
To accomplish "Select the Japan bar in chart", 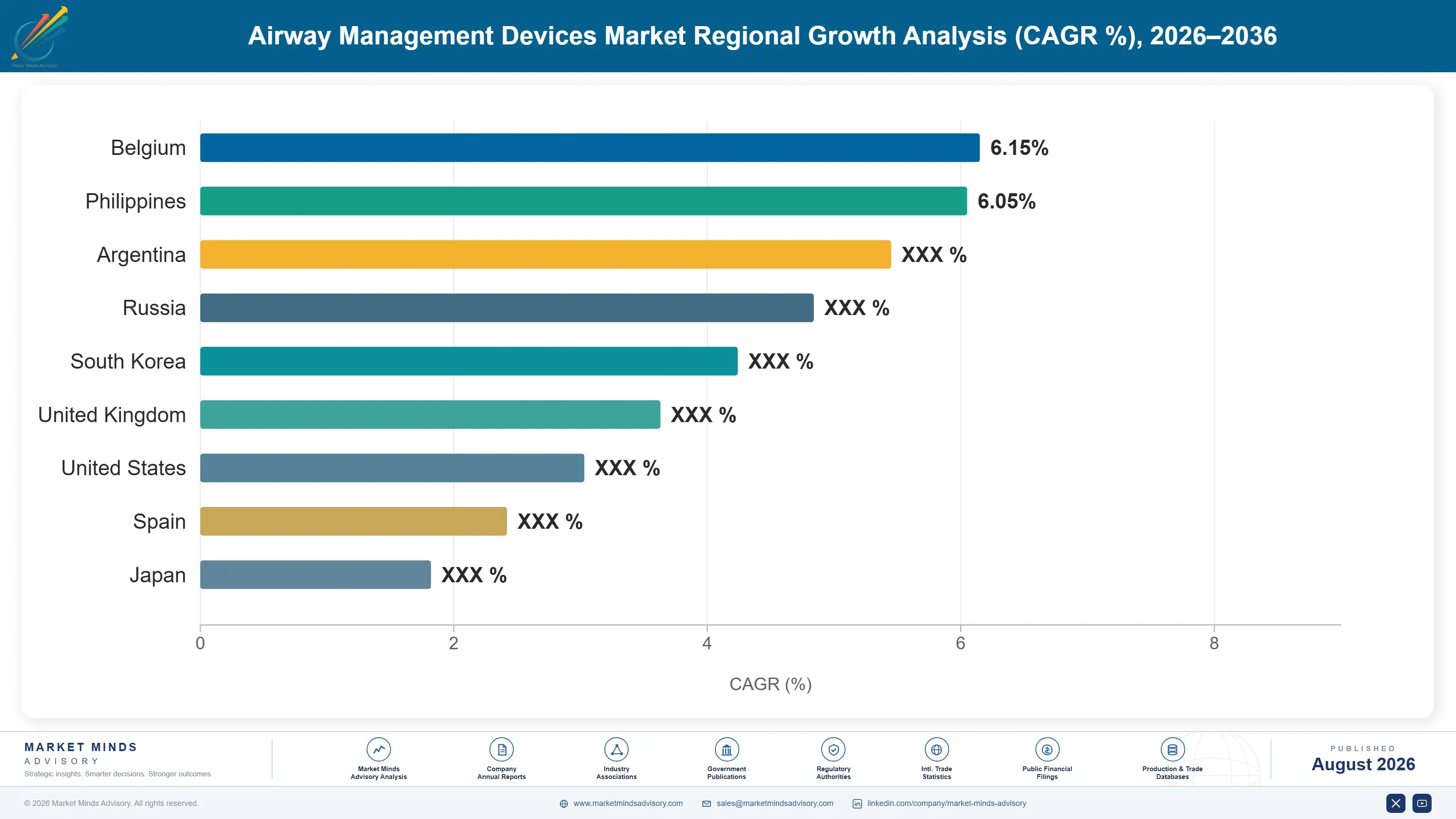I will coord(315,574).
